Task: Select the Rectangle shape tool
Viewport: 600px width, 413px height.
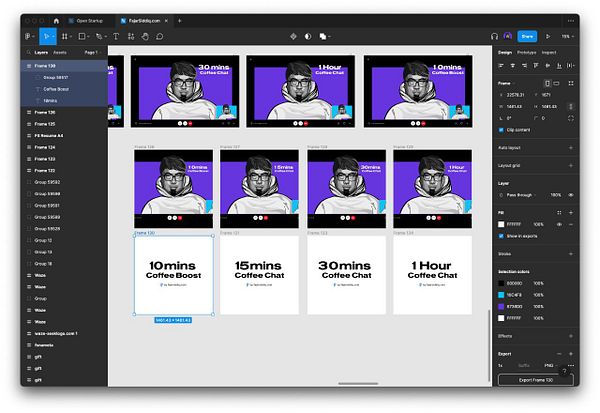Action: (82, 36)
